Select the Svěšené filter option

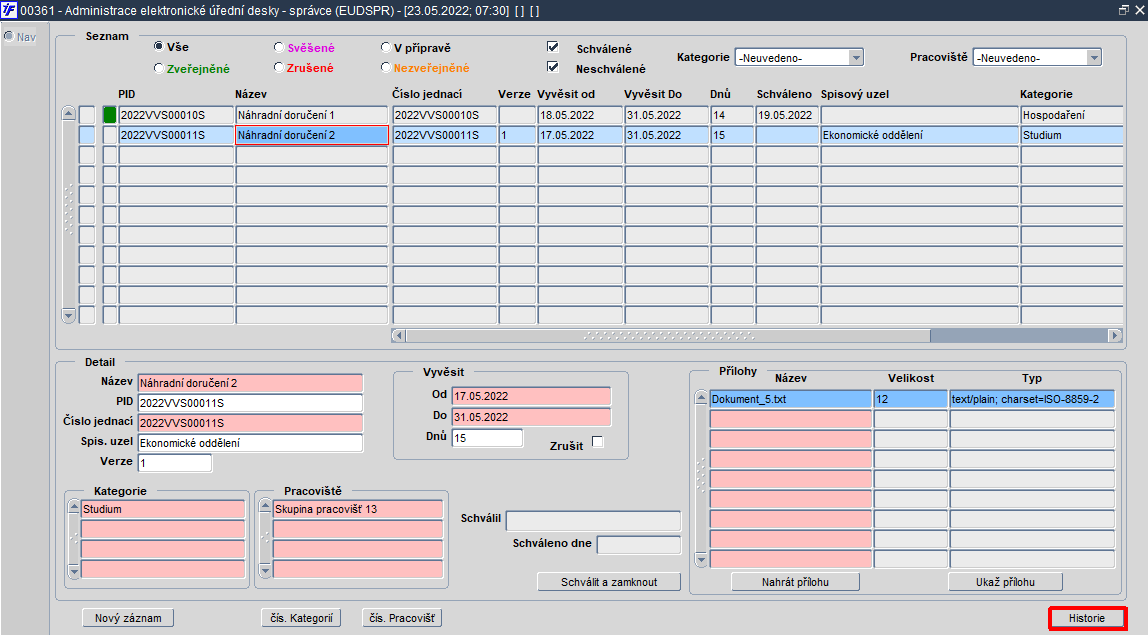tap(279, 47)
